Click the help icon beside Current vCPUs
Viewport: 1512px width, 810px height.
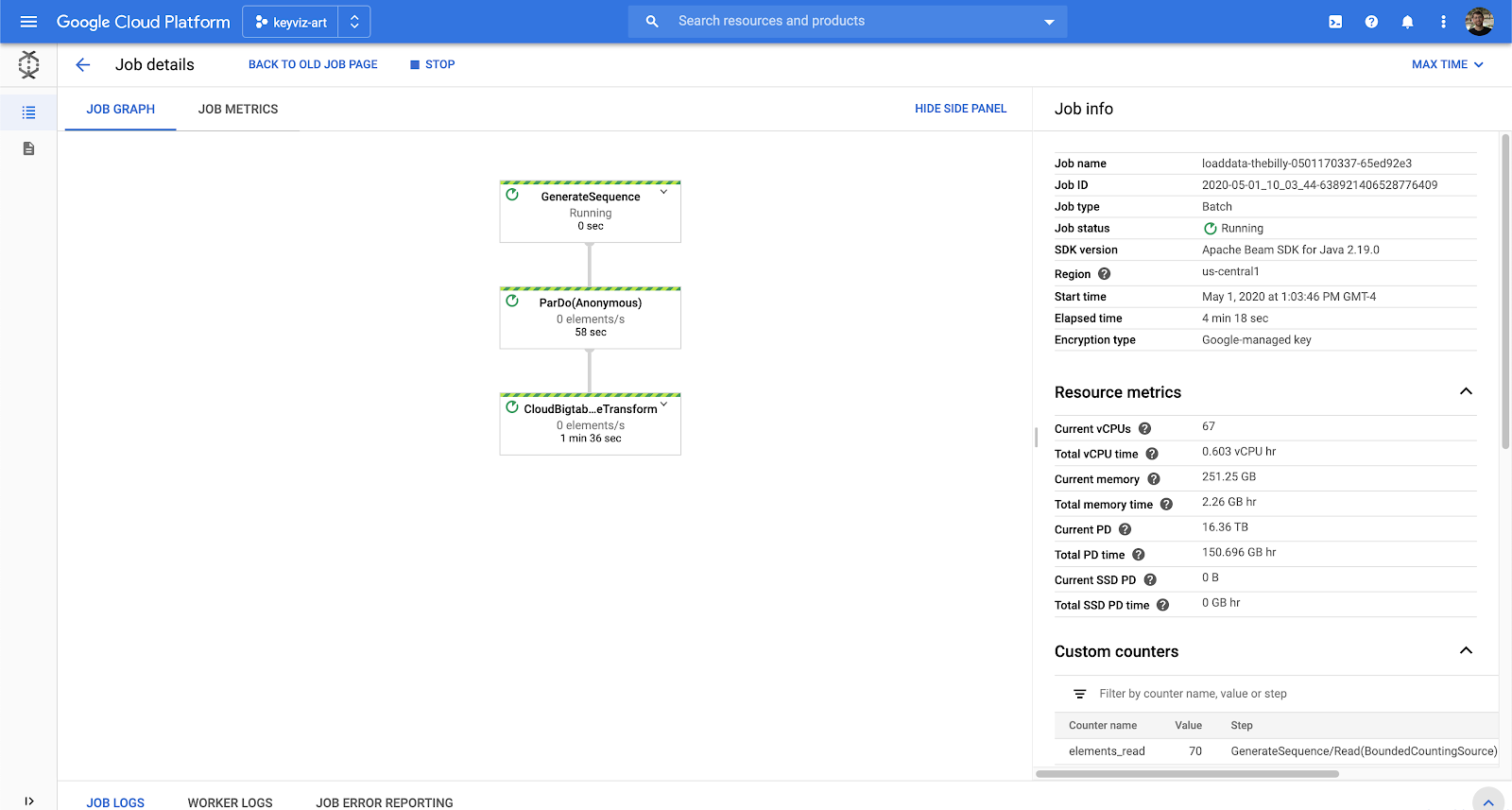pyautogui.click(x=1144, y=429)
